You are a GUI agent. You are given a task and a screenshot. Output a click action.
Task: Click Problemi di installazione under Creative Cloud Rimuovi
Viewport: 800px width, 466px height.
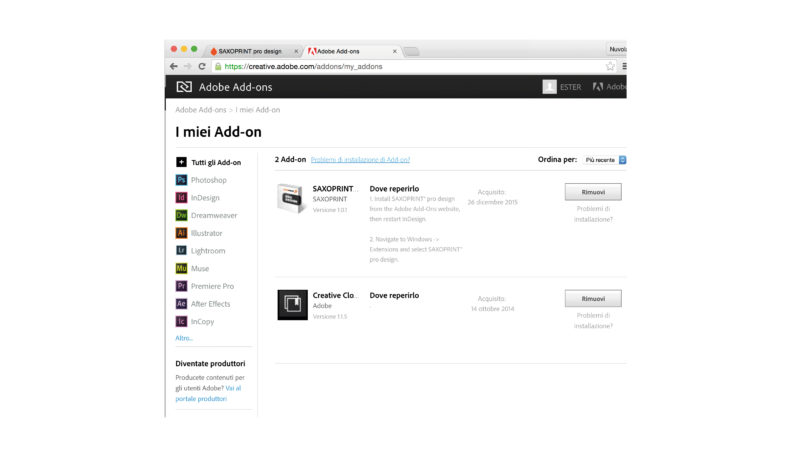coord(593,321)
